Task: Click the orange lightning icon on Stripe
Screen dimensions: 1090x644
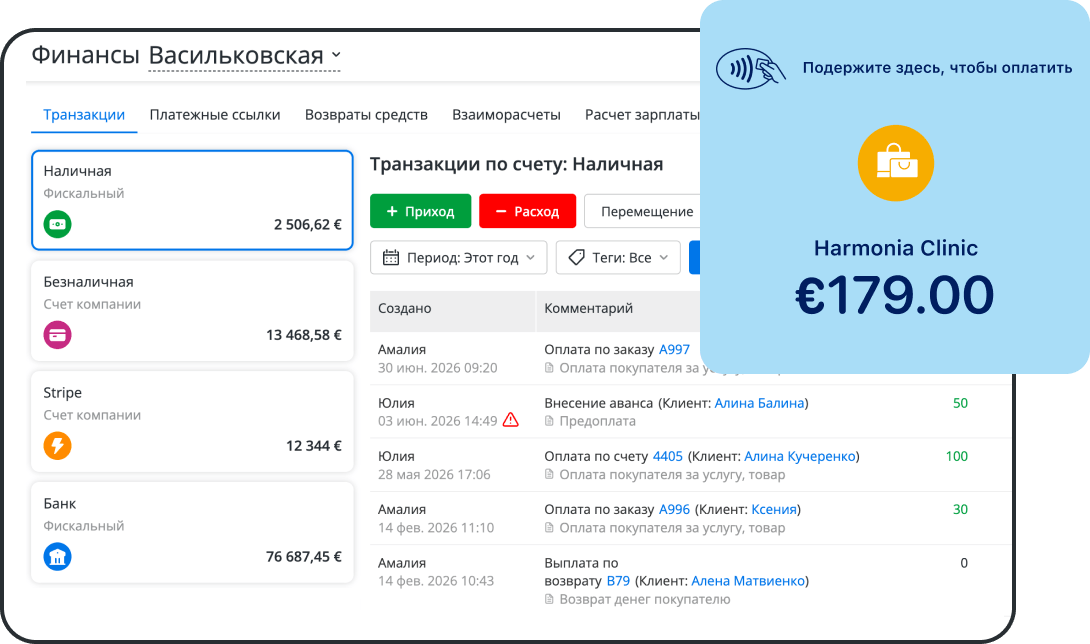Action: pyautogui.click(x=58, y=446)
